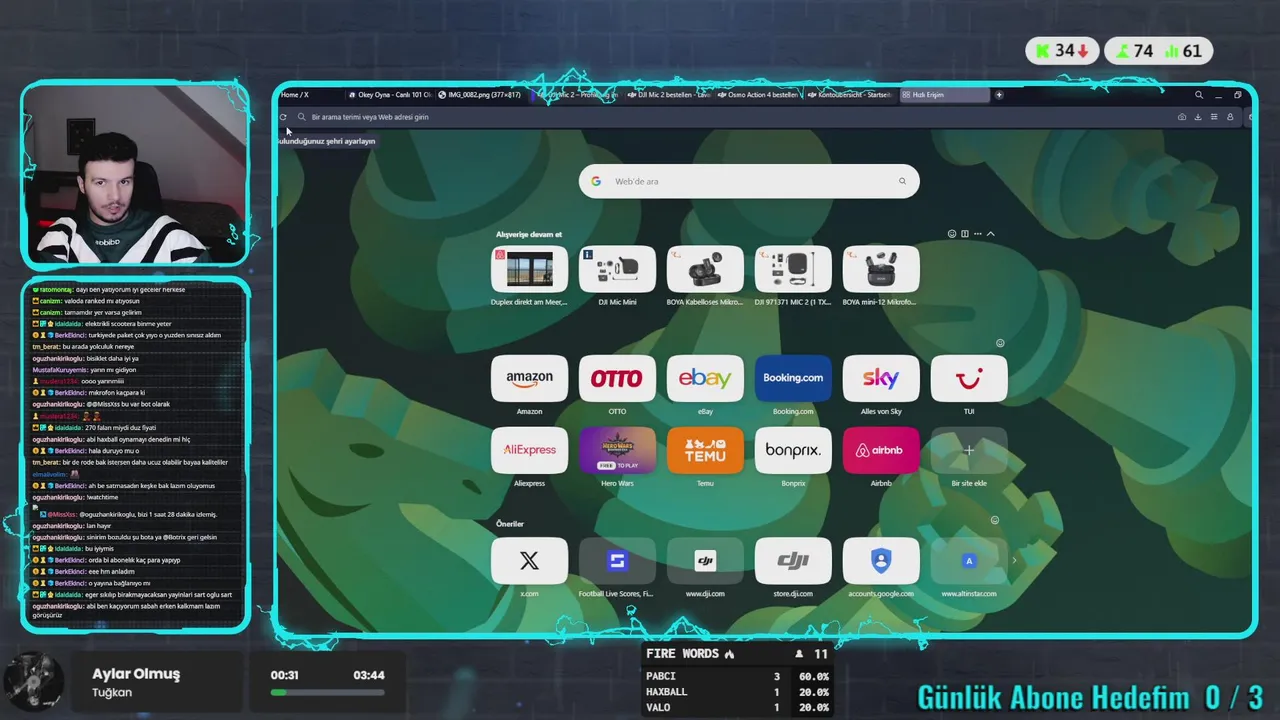Collapse the 'Alışverişe devam et' section
1280x720 pixels.
coord(991,234)
